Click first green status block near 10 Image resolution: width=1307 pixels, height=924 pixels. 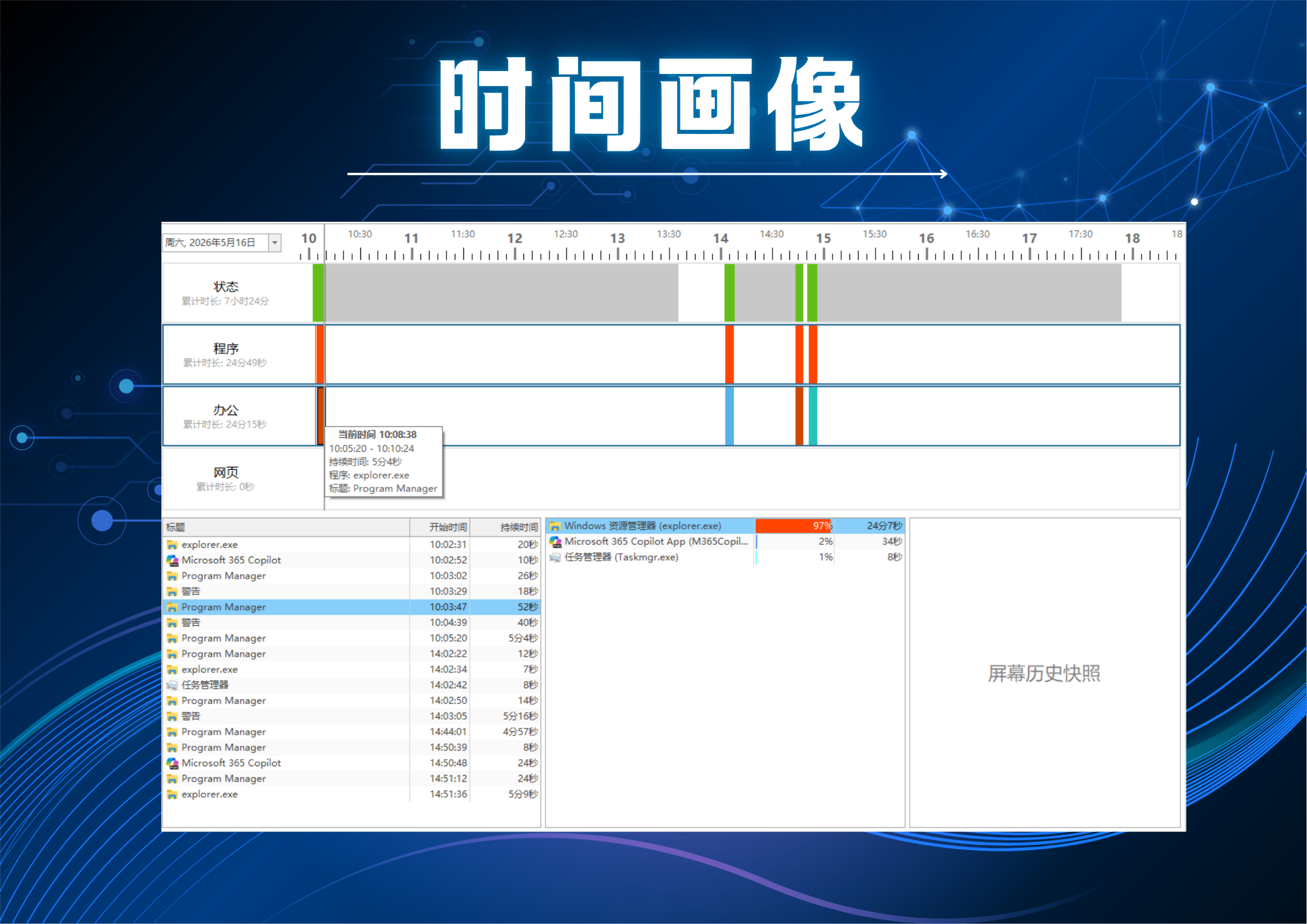318,293
